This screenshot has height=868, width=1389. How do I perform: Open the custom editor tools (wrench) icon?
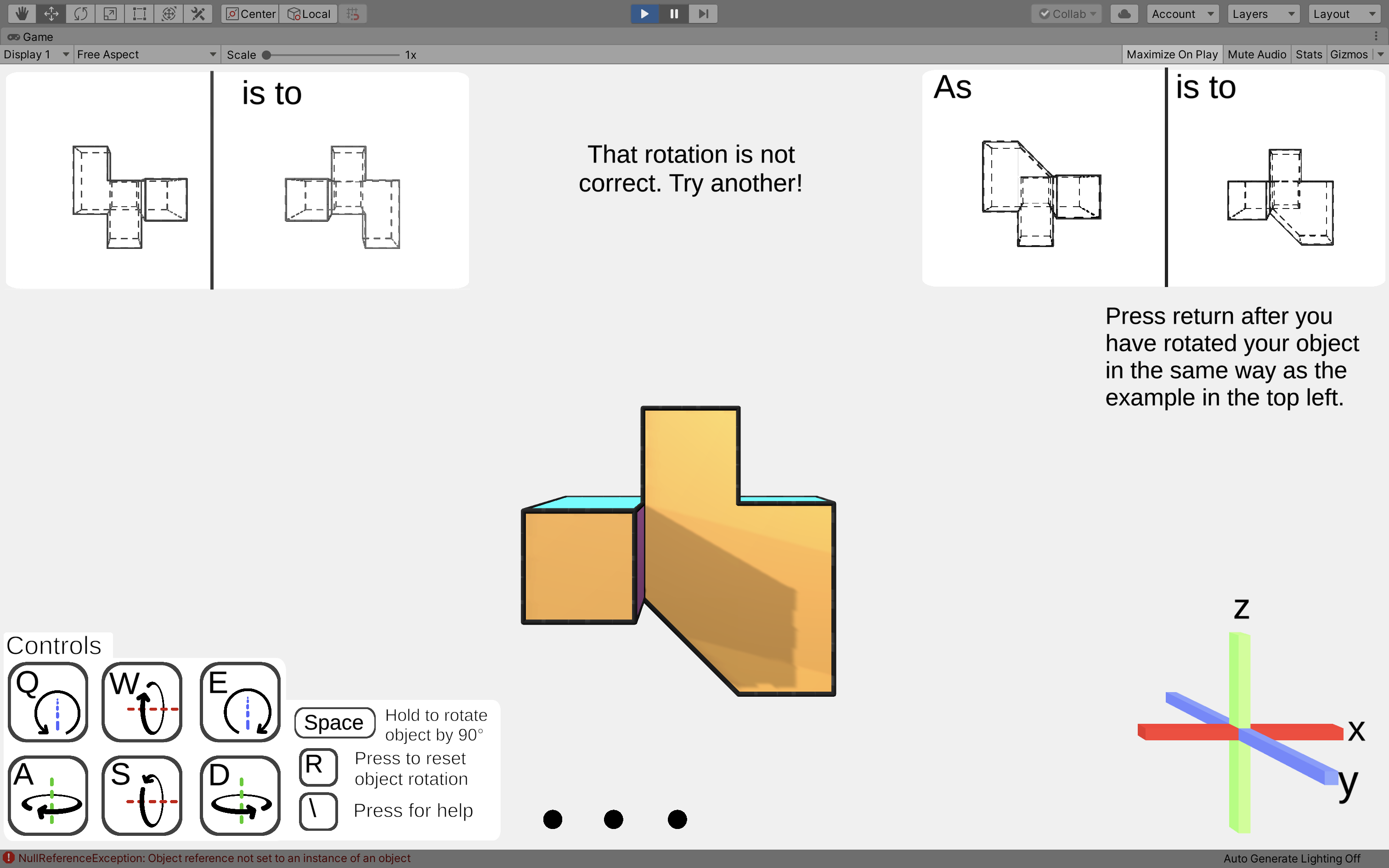coord(198,13)
